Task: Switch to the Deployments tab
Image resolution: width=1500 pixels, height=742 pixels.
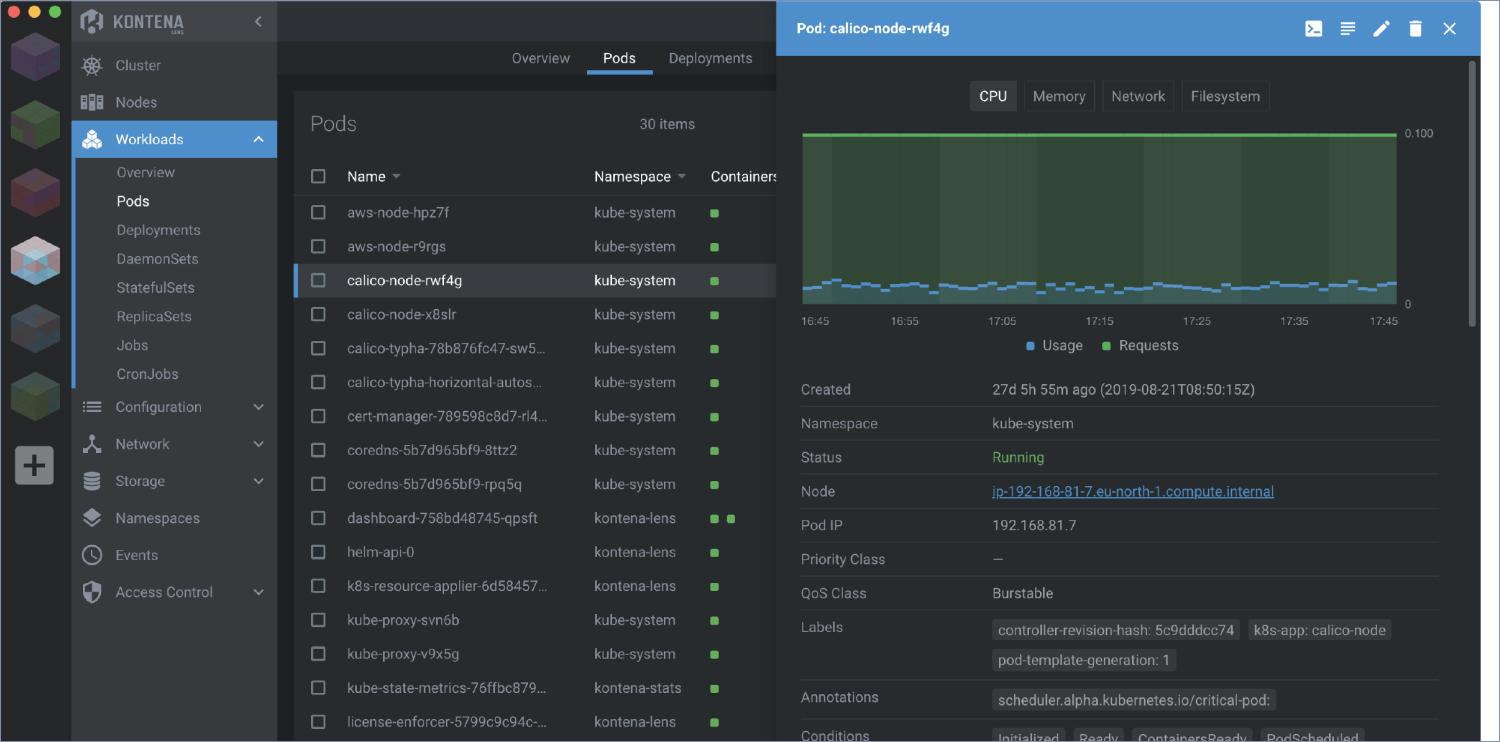Action: tap(710, 58)
